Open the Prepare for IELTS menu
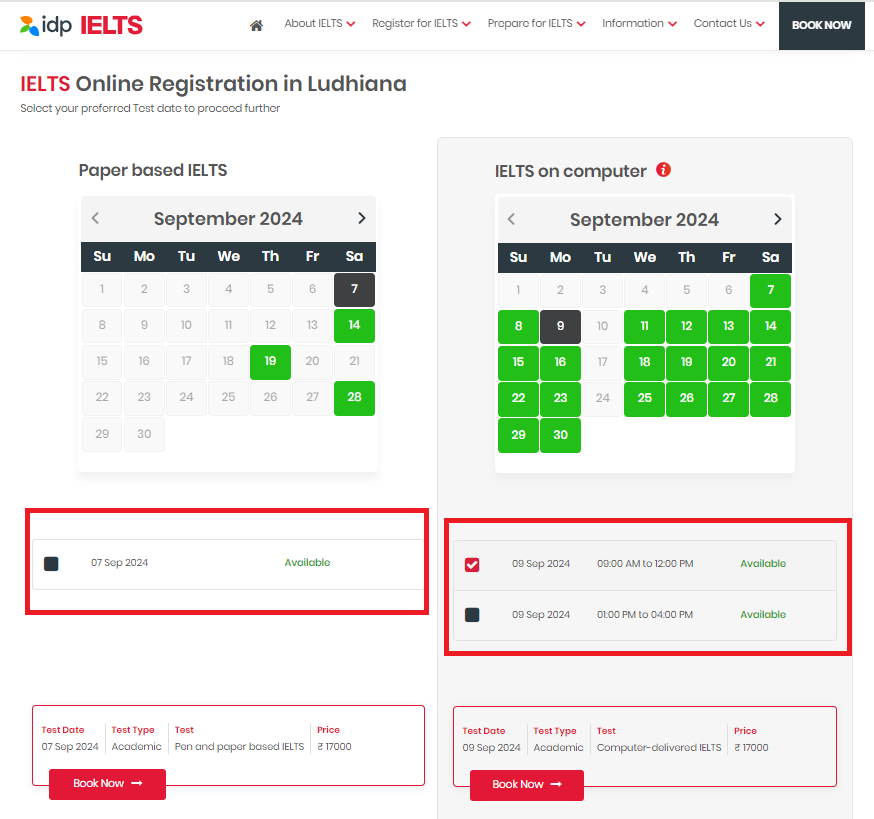The image size is (874, 819). [536, 22]
